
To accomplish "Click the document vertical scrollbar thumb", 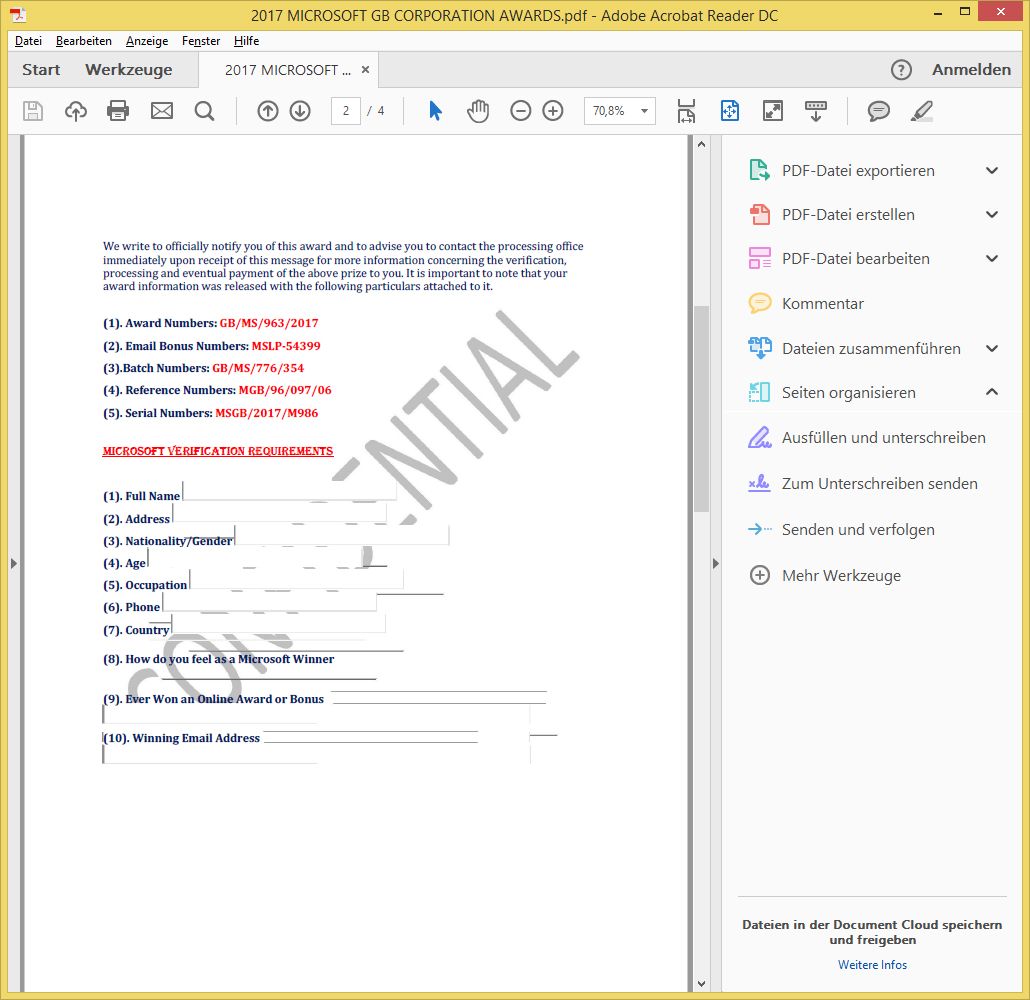I will point(702,408).
